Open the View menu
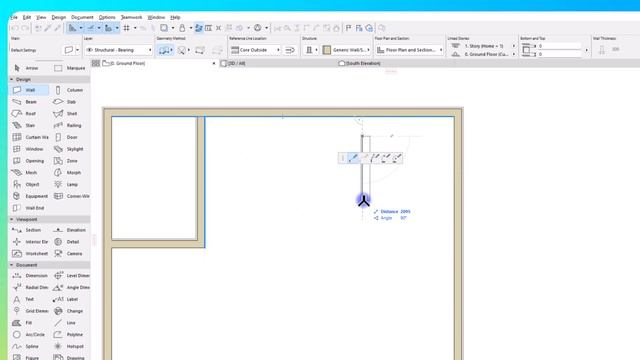Image resolution: width=640 pixels, height=360 pixels. tap(41, 18)
